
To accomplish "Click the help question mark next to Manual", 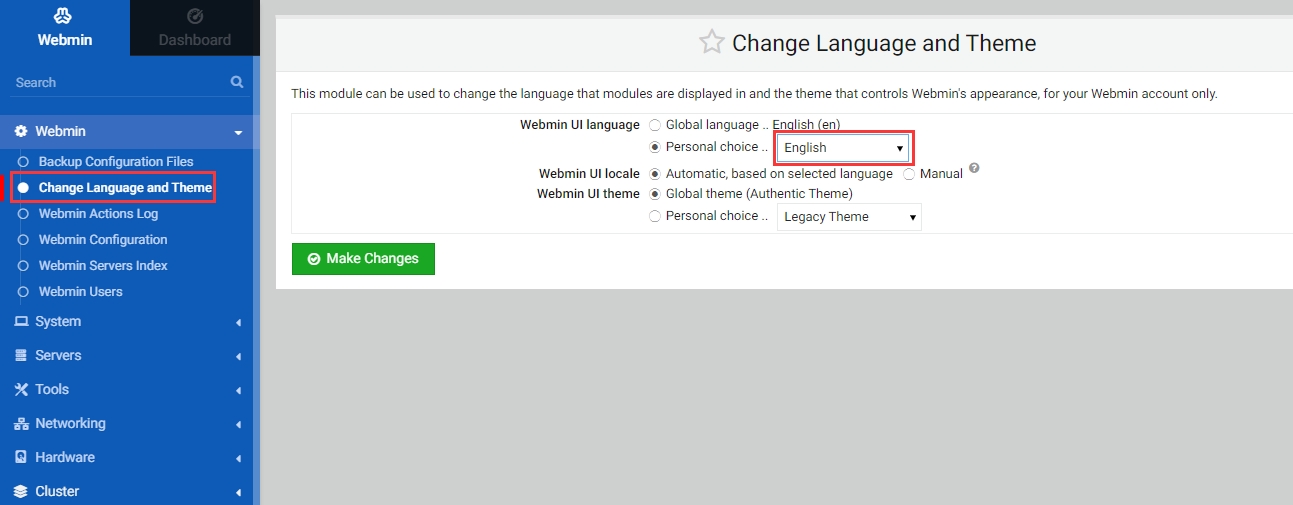I will click(x=974, y=169).
